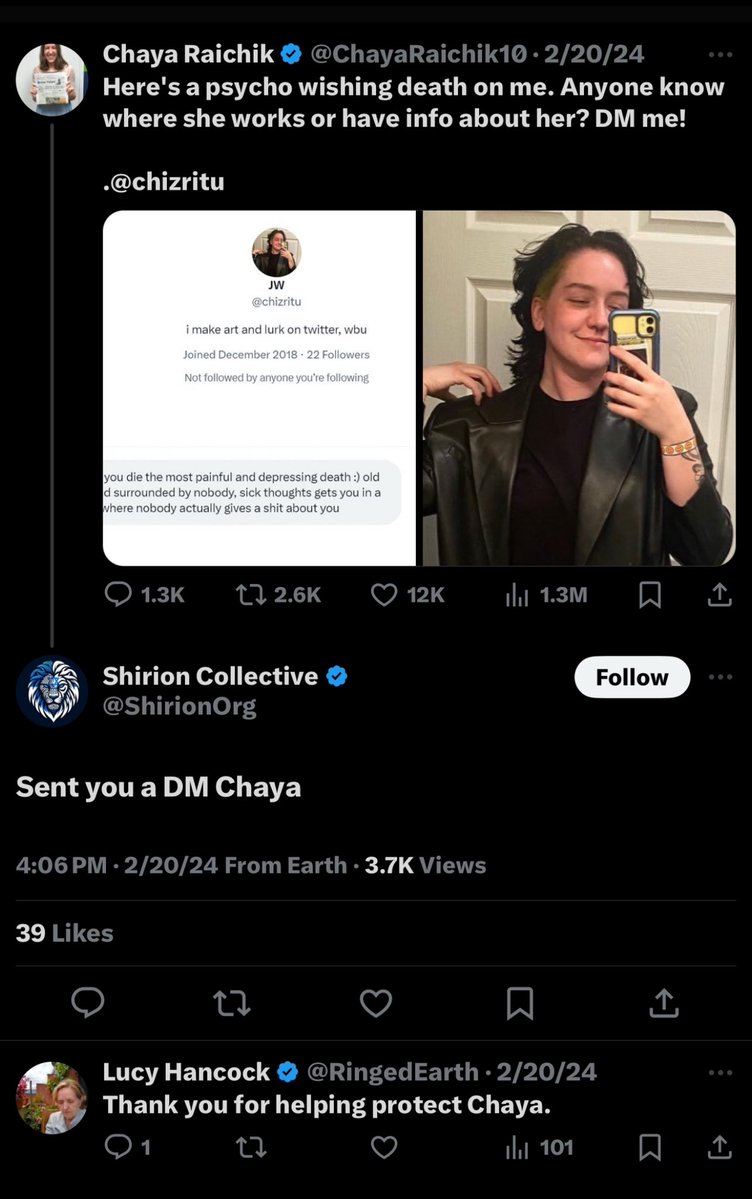Open the @chizritu mention link
This screenshot has height=1199, width=752.
[x=167, y=181]
